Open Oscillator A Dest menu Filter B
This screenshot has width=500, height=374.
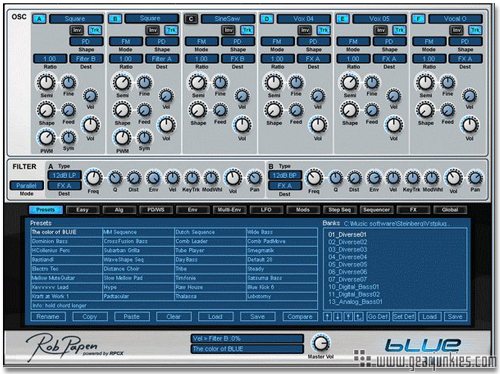tap(86, 59)
